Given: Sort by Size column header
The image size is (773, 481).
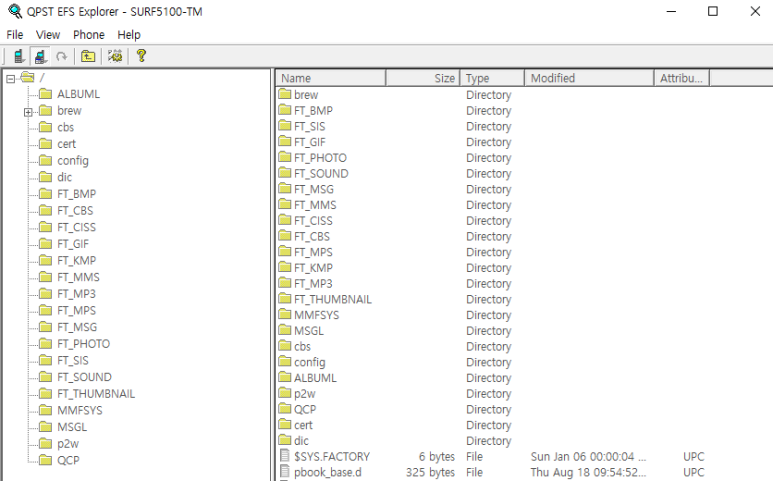Looking at the screenshot, I should (423, 78).
